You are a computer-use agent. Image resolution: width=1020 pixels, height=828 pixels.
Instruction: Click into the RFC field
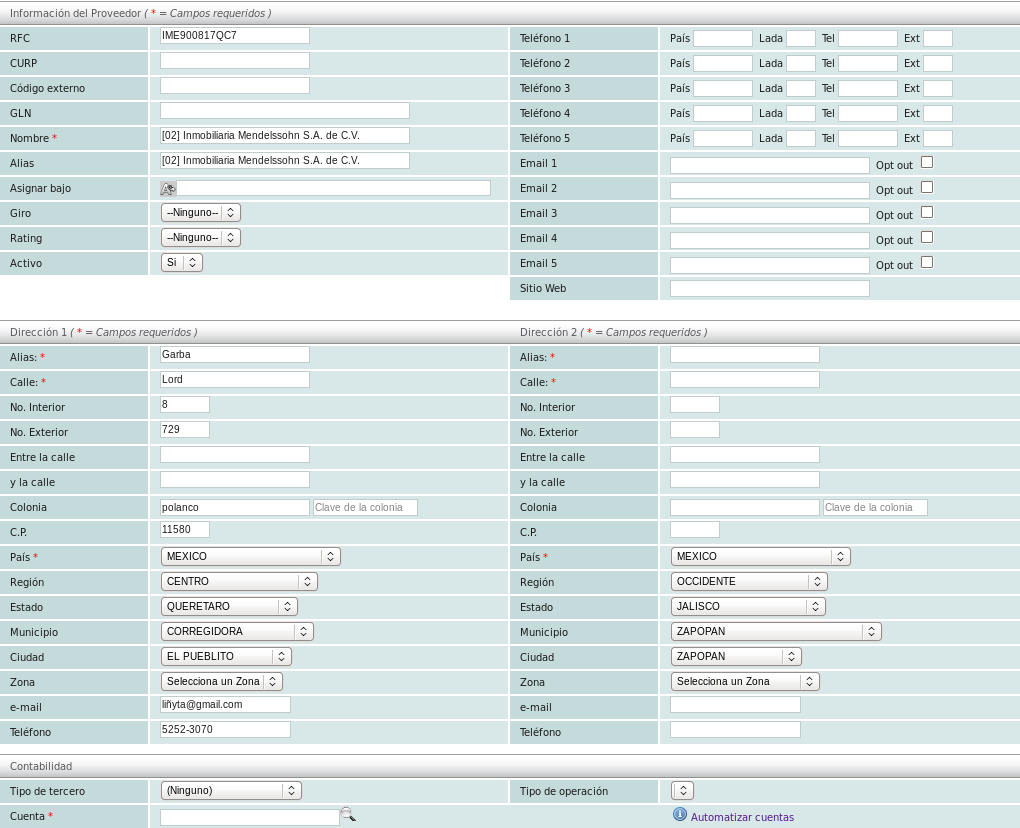tap(235, 36)
